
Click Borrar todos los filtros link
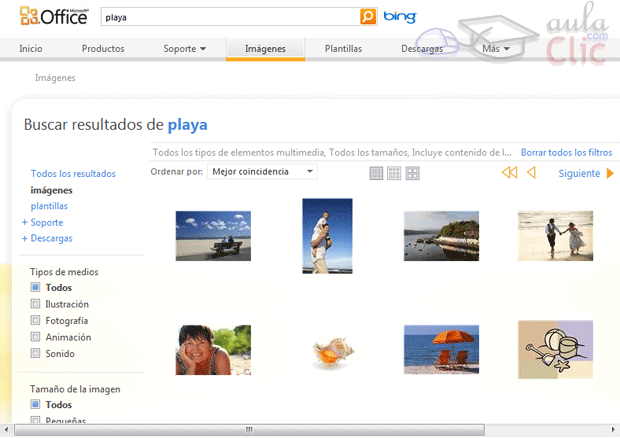(566, 153)
